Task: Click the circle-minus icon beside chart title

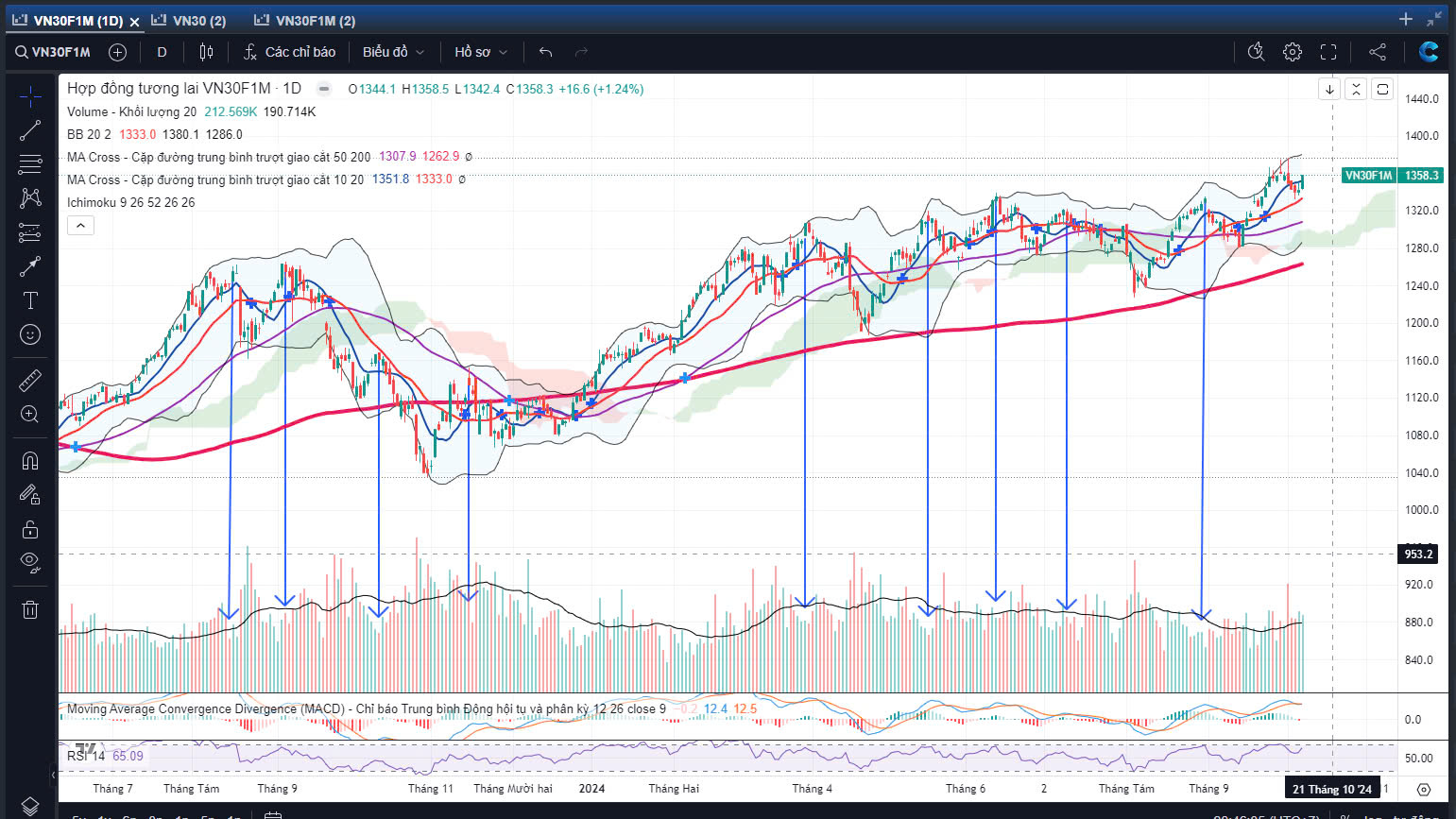Action: (x=324, y=89)
